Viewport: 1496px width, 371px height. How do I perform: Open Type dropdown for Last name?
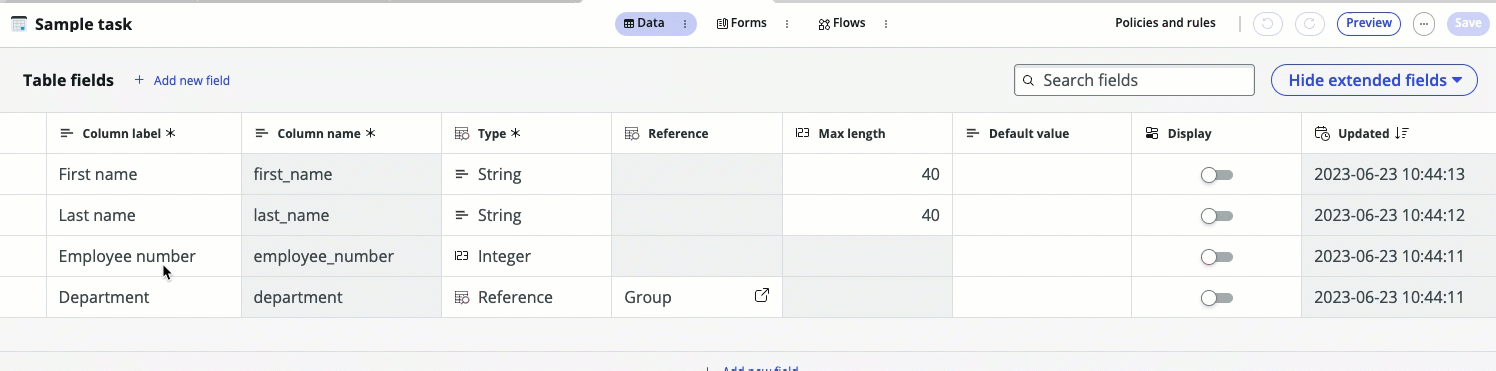coord(526,215)
